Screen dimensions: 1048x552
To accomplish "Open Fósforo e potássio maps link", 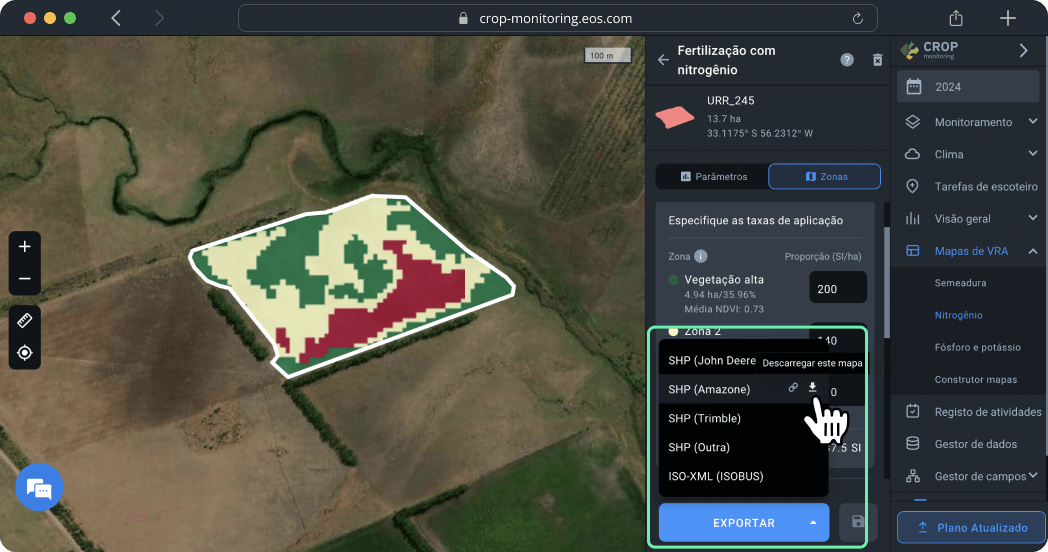I will tap(977, 347).
